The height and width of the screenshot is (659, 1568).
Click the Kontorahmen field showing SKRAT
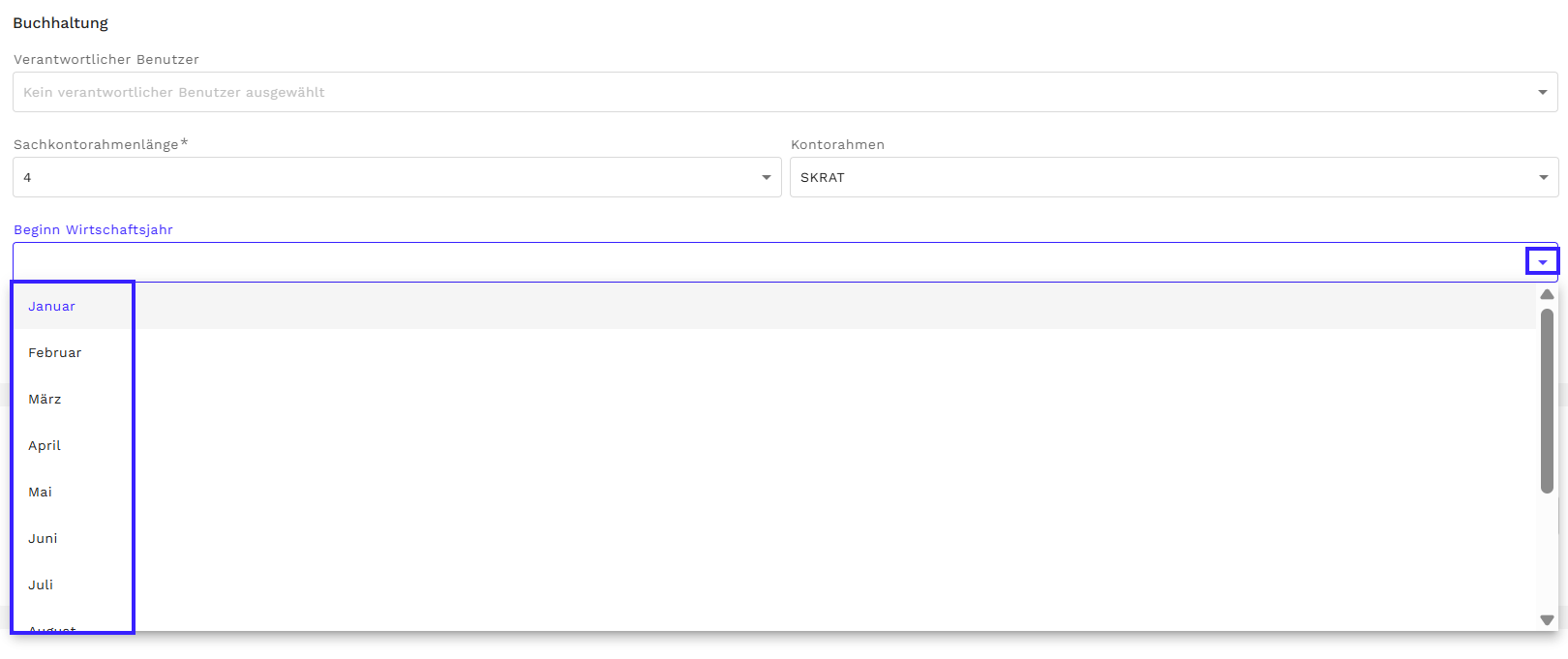1161,177
